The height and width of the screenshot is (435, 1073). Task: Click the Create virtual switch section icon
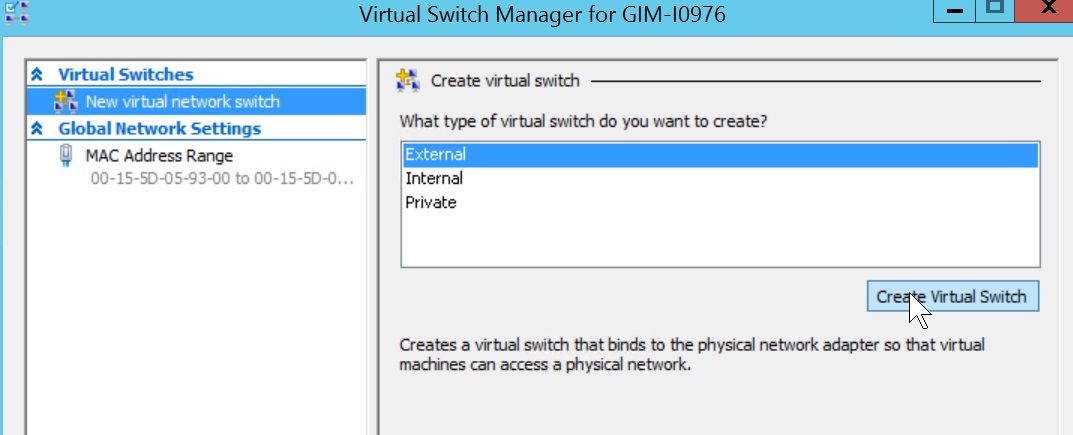coord(407,80)
